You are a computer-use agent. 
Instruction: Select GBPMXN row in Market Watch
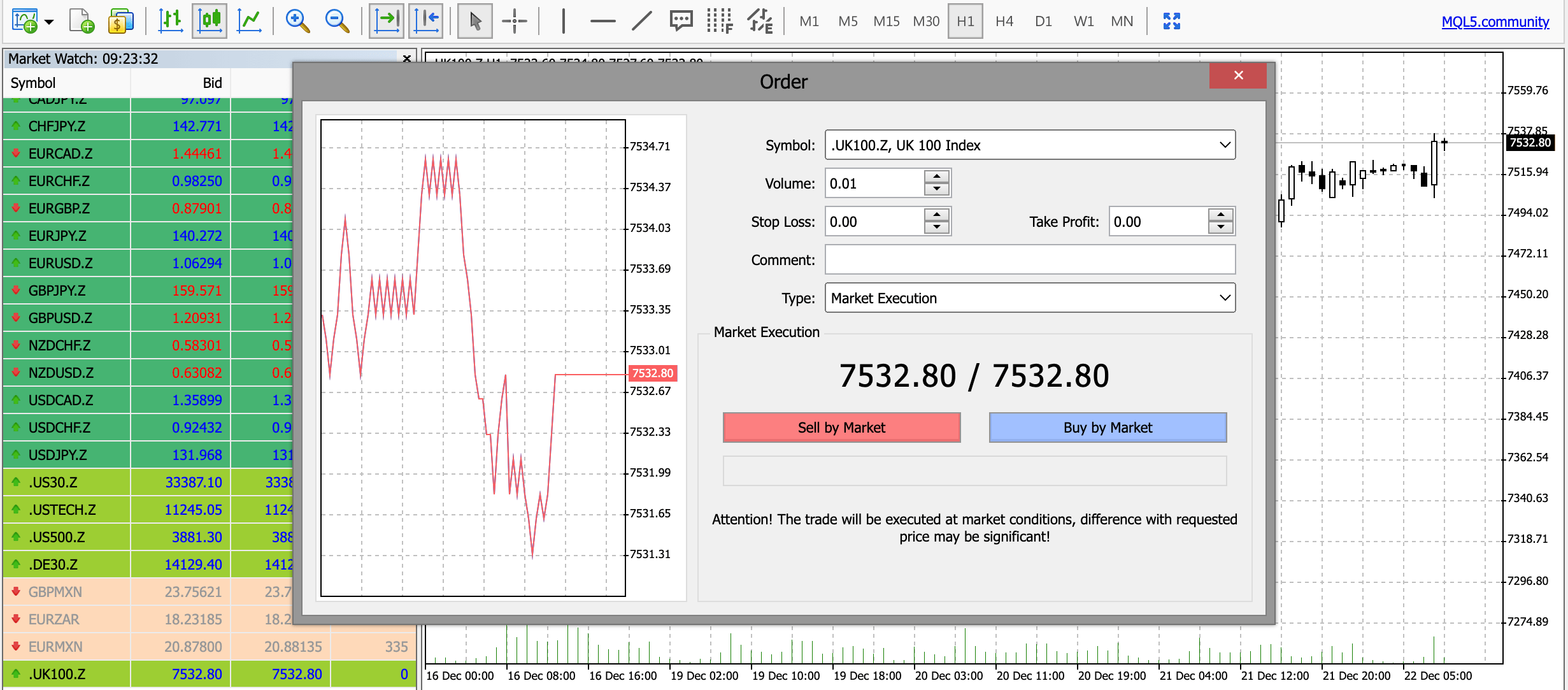click(148, 592)
